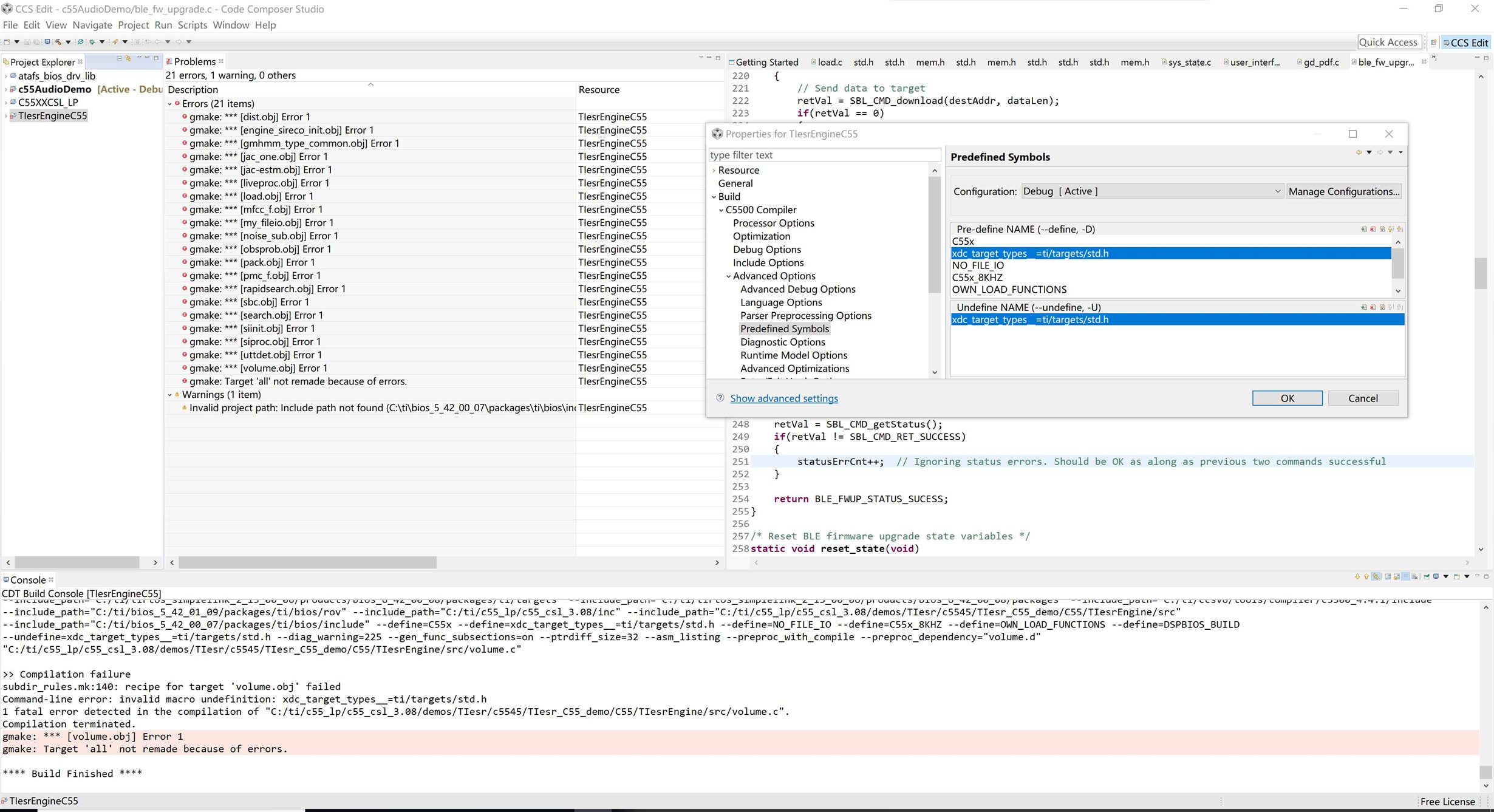Image resolution: width=1494 pixels, height=812 pixels.
Task: Collapse the Advanced Options tree node
Action: tap(728, 276)
